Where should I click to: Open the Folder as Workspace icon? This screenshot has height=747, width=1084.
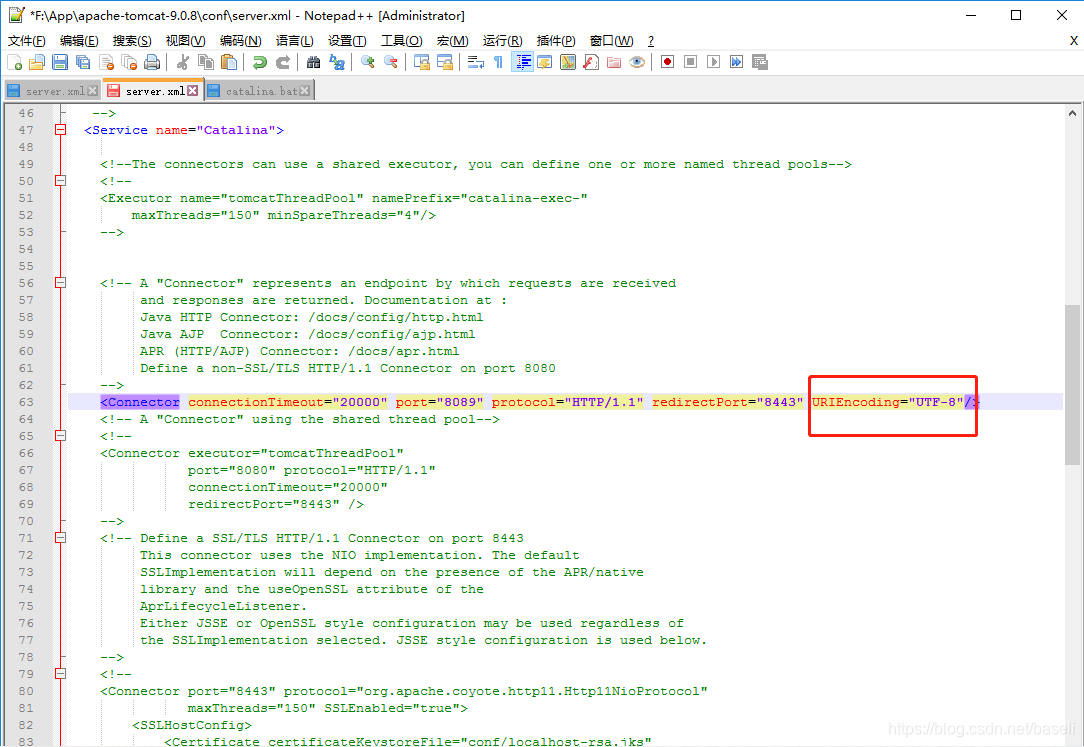[x=614, y=63]
